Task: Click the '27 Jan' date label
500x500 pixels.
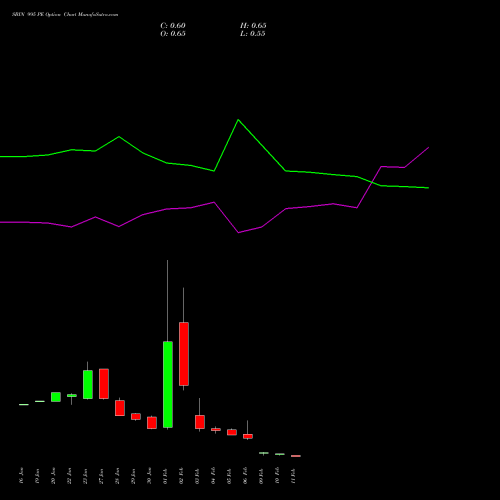Action: tap(102, 476)
